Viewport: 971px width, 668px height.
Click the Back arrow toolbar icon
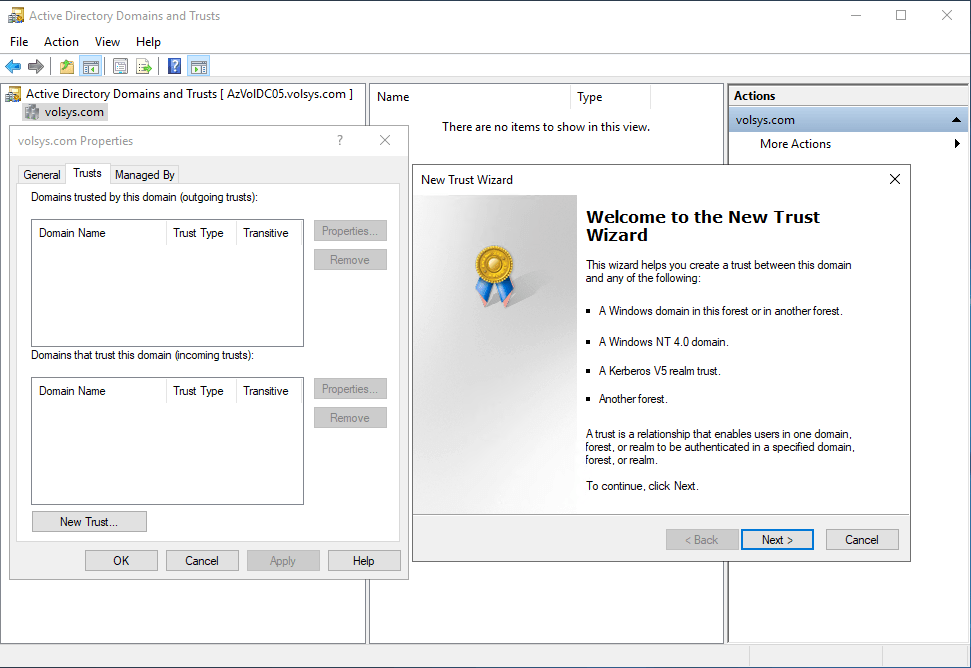point(13,67)
